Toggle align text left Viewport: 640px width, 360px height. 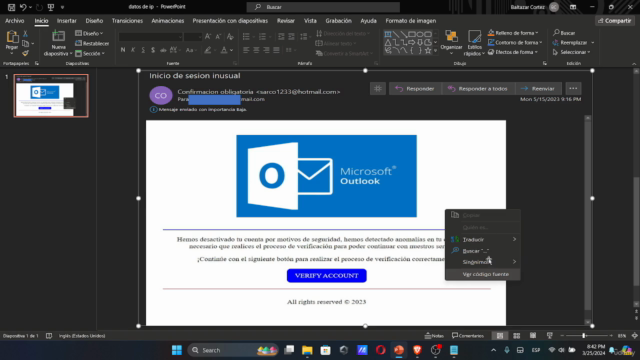(x=246, y=50)
